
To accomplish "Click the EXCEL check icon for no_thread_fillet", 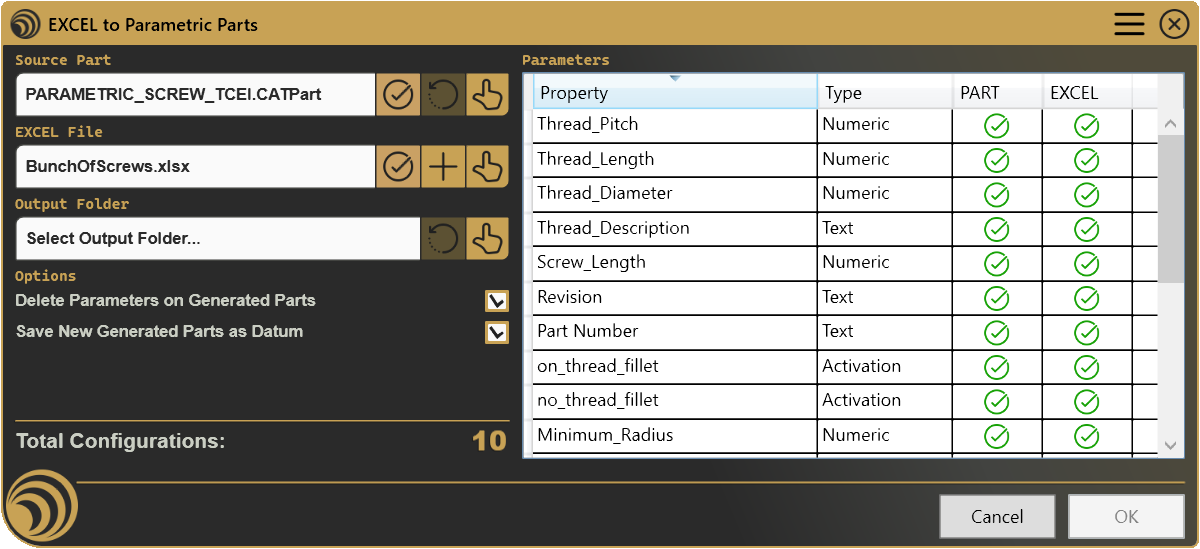I will coord(1087,402).
